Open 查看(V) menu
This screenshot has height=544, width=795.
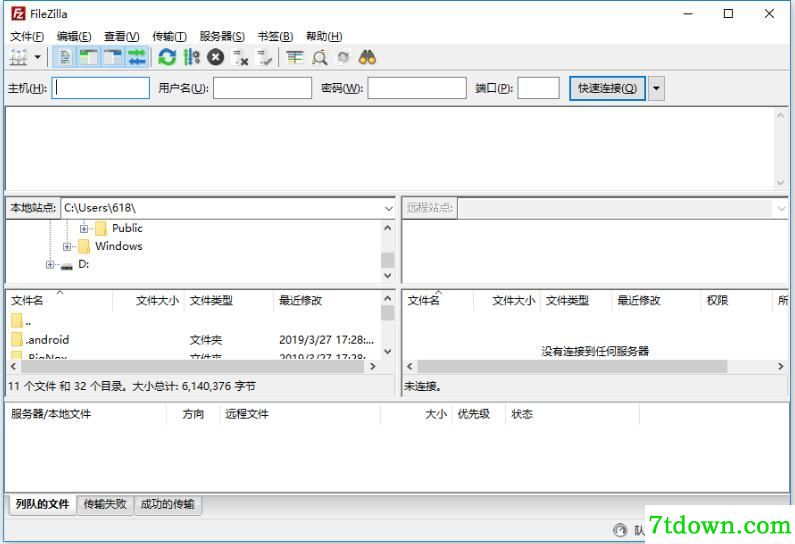point(122,37)
